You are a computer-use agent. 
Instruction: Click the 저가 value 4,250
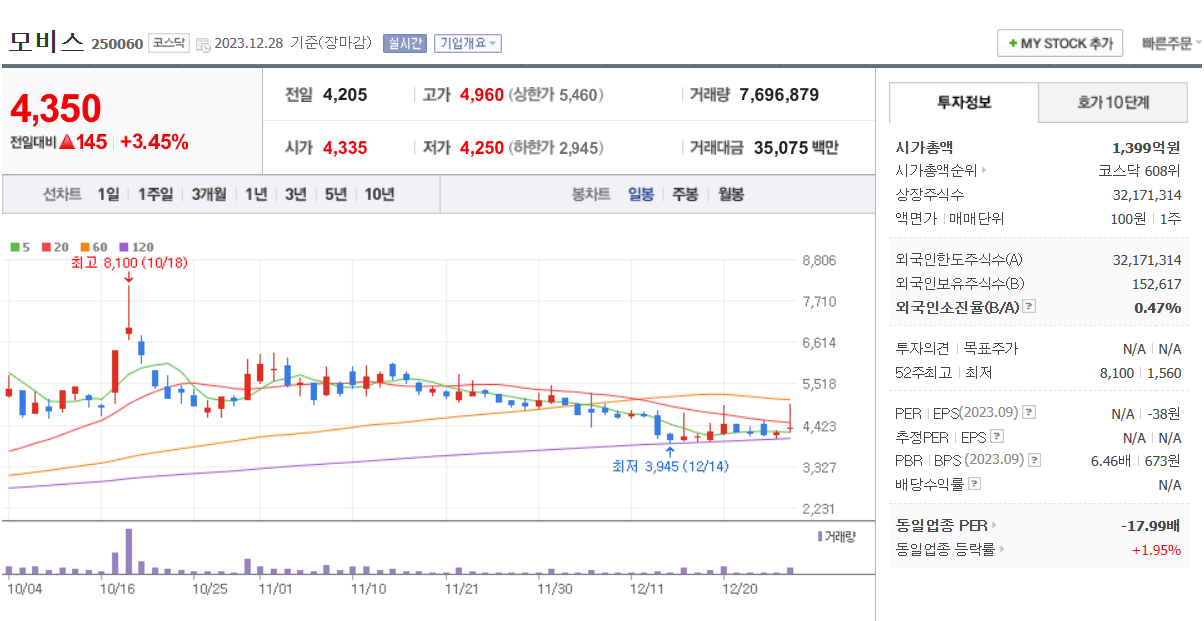pyautogui.click(x=482, y=148)
